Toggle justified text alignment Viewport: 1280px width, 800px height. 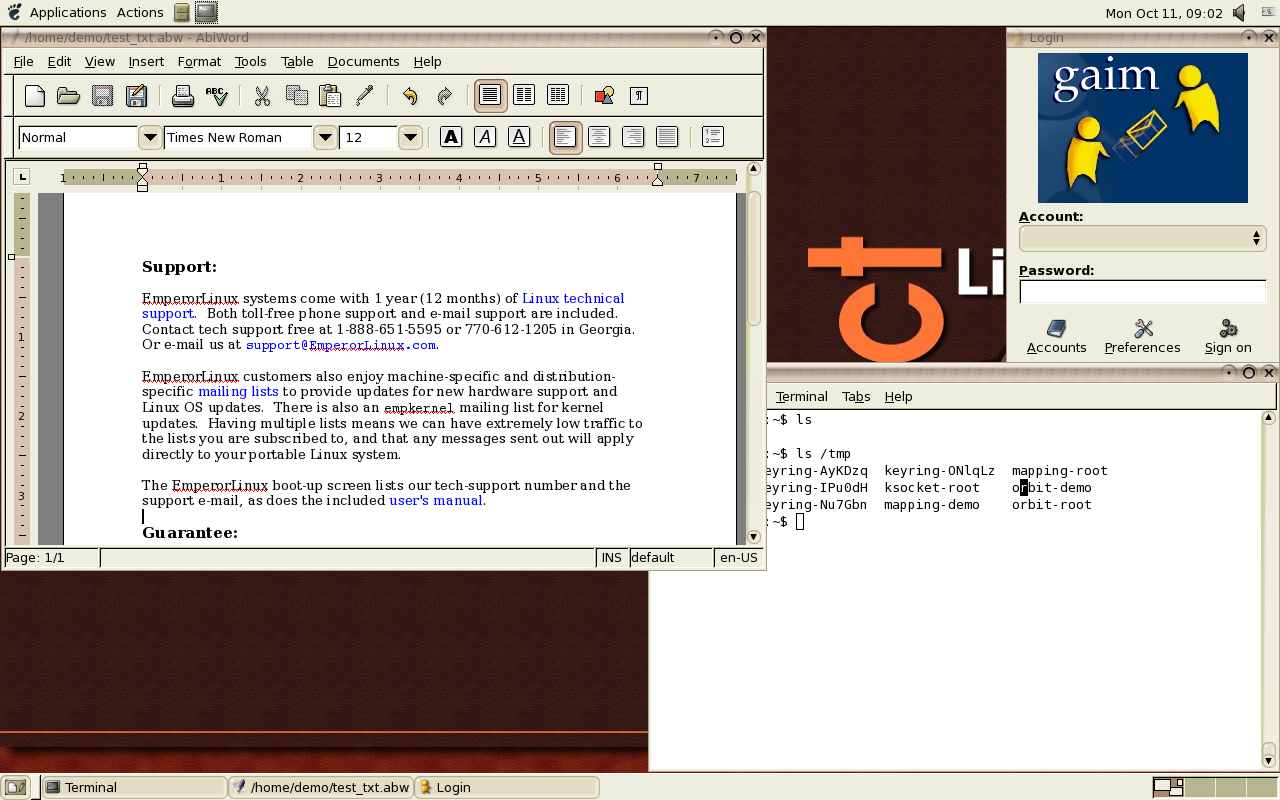tap(667, 137)
